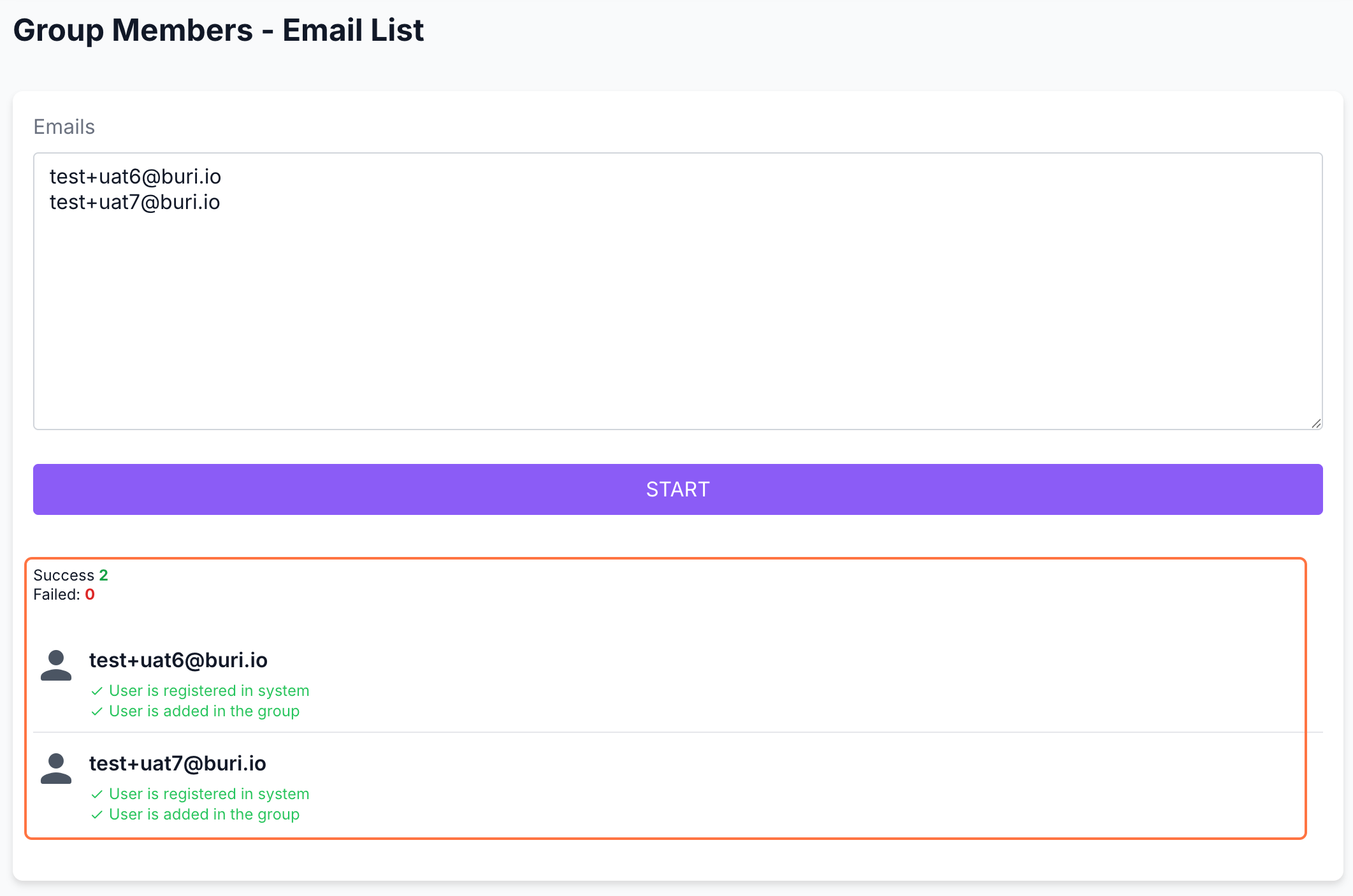Select the test+uat7@buri.io result heading
1353x896 pixels.
pyautogui.click(x=177, y=763)
